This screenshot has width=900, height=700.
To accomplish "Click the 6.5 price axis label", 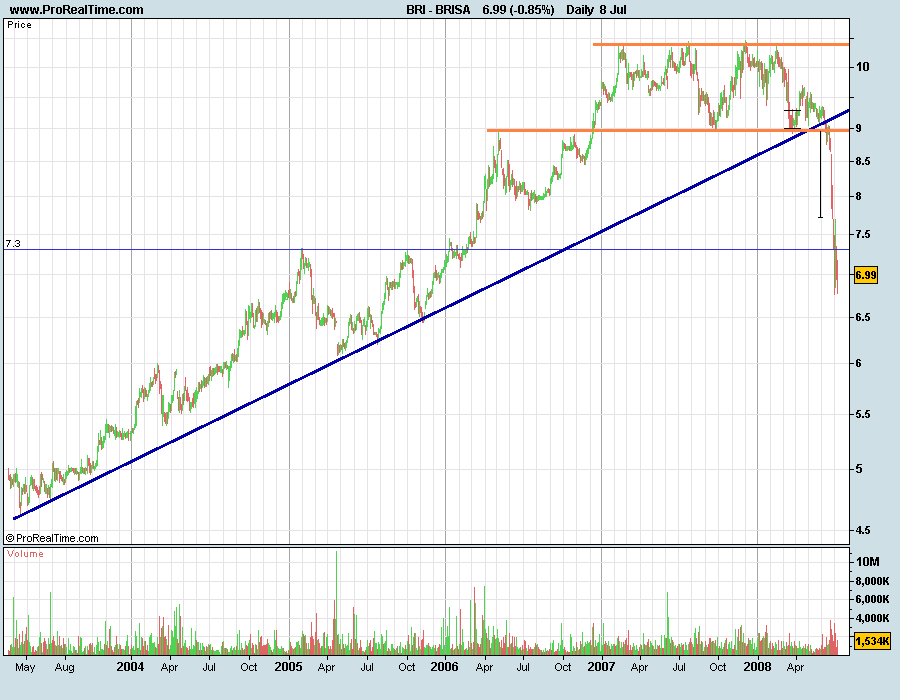I will (x=862, y=317).
